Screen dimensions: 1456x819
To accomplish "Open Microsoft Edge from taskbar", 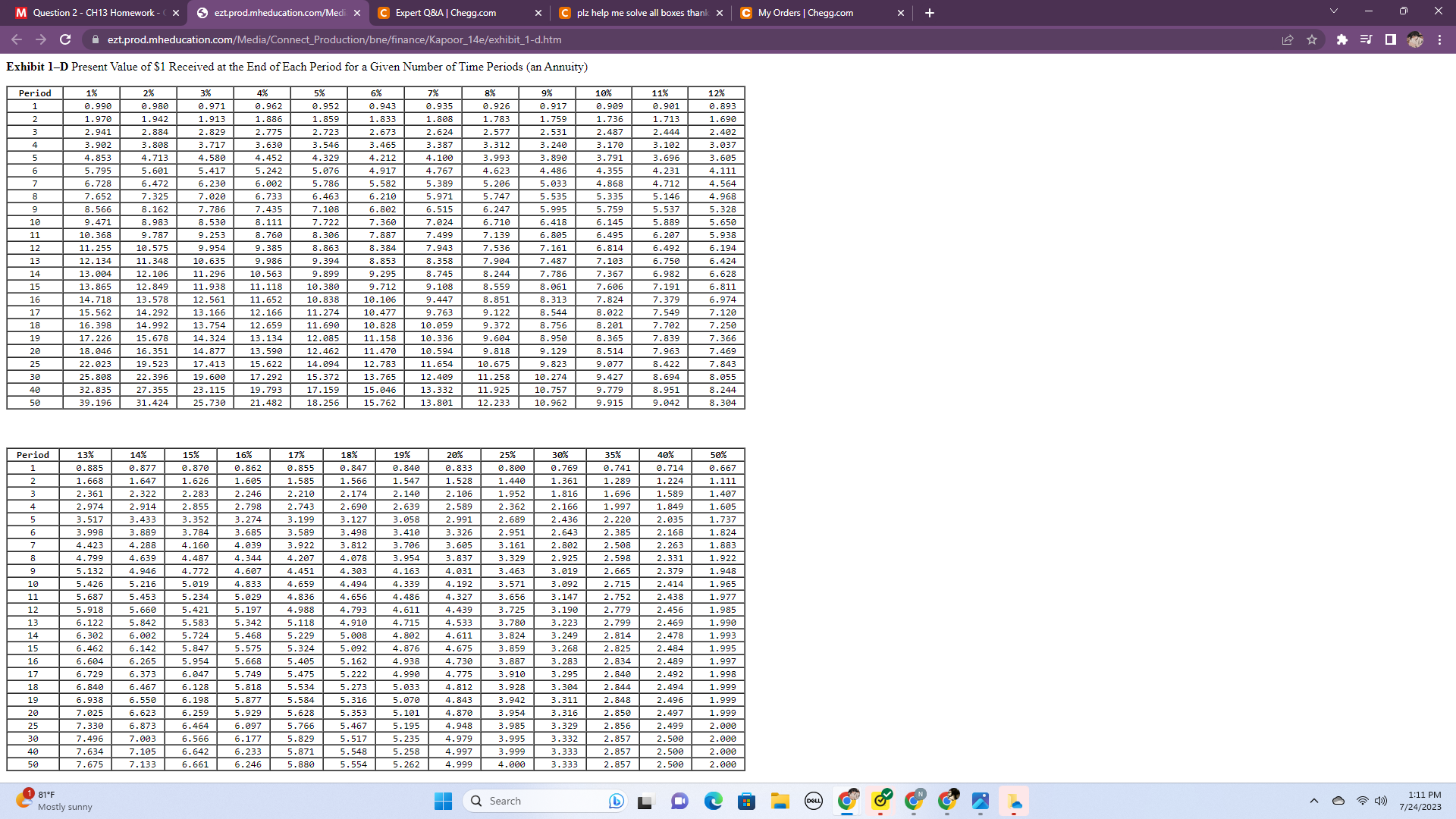I will click(713, 801).
